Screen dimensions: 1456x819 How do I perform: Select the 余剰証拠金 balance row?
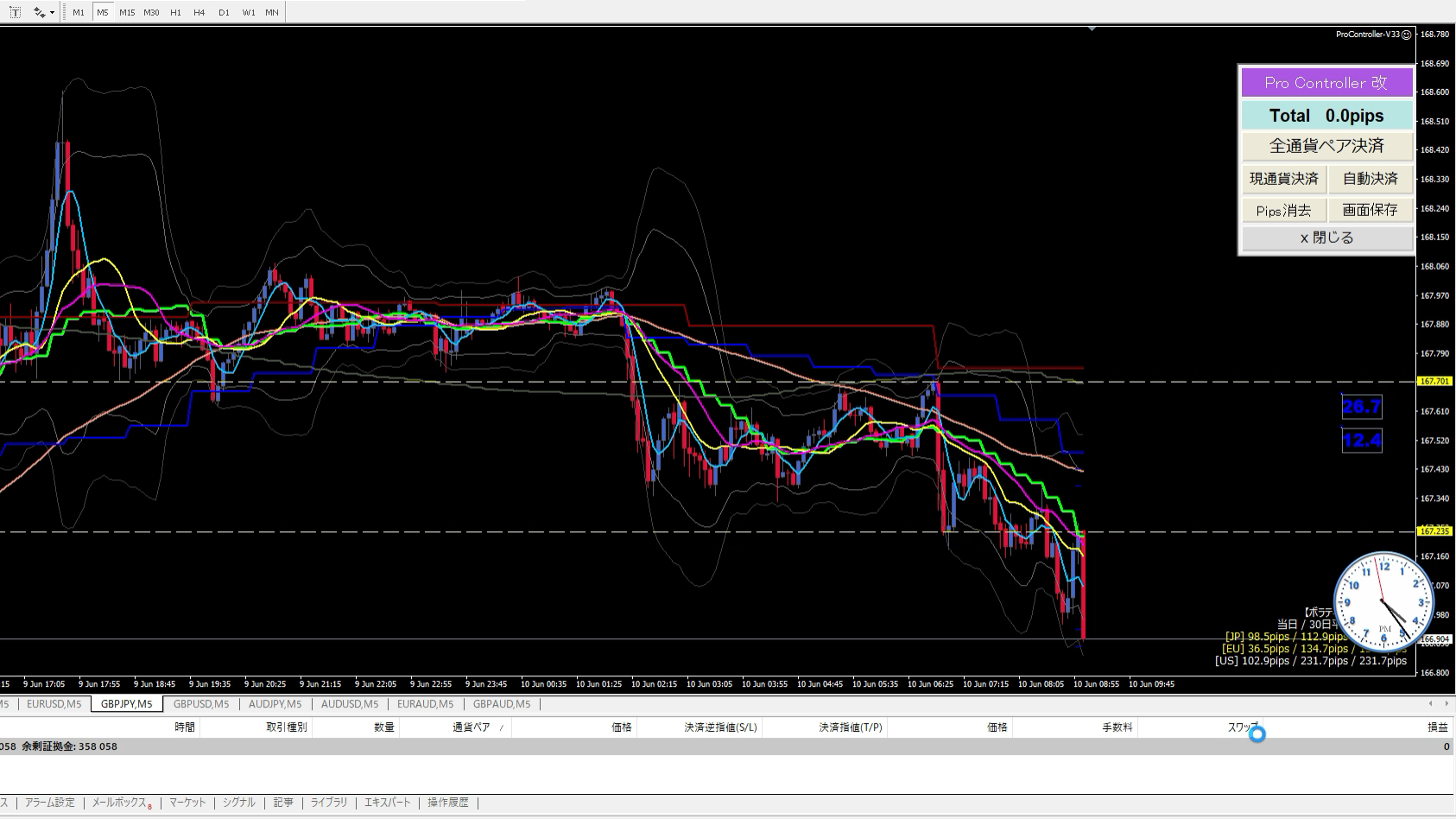click(x=725, y=746)
